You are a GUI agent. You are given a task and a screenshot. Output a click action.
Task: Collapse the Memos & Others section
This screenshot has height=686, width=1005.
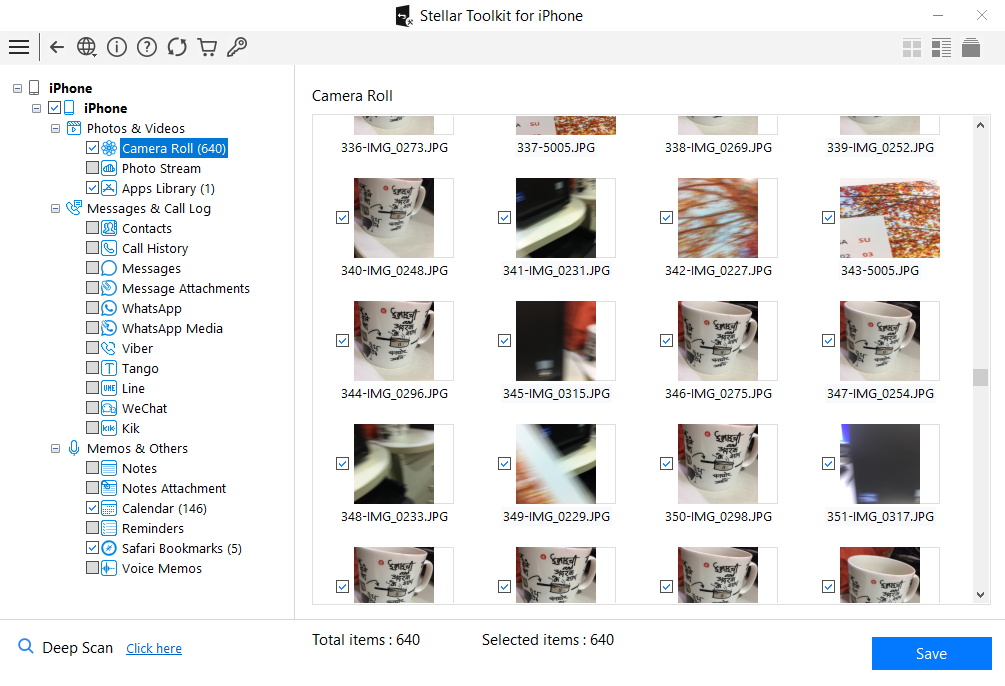click(56, 448)
